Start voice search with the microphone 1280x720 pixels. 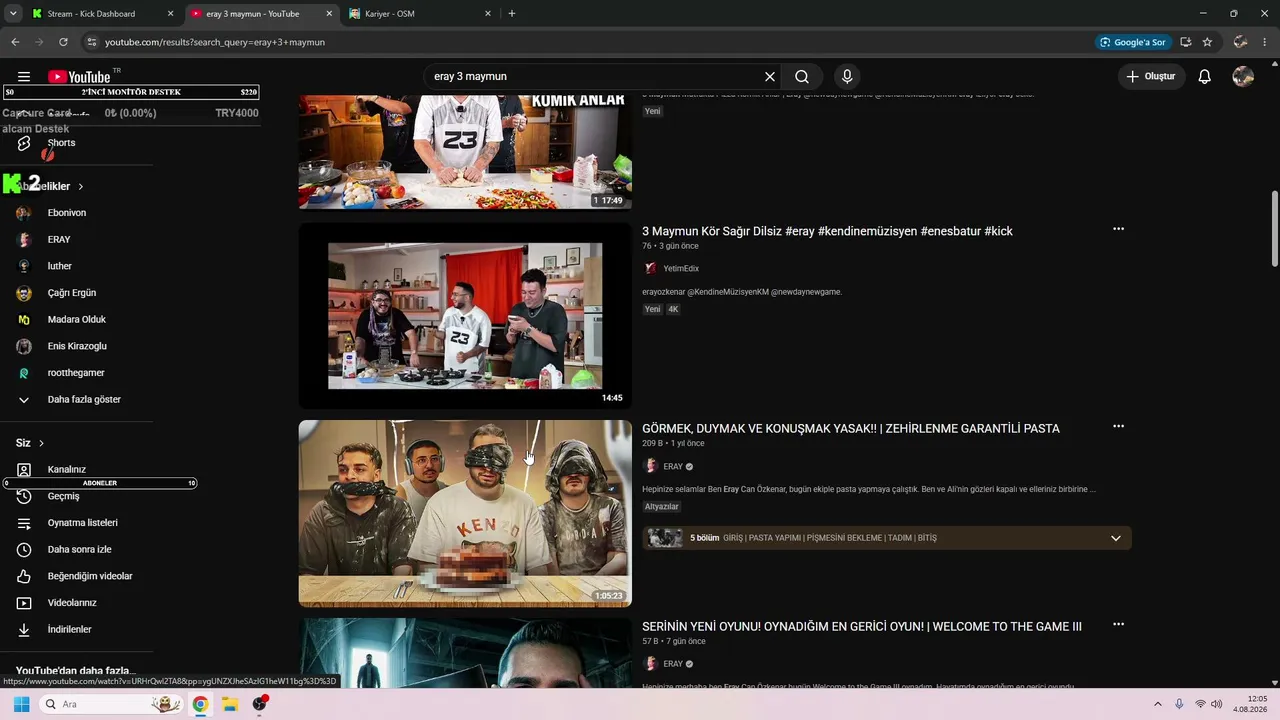tap(847, 77)
